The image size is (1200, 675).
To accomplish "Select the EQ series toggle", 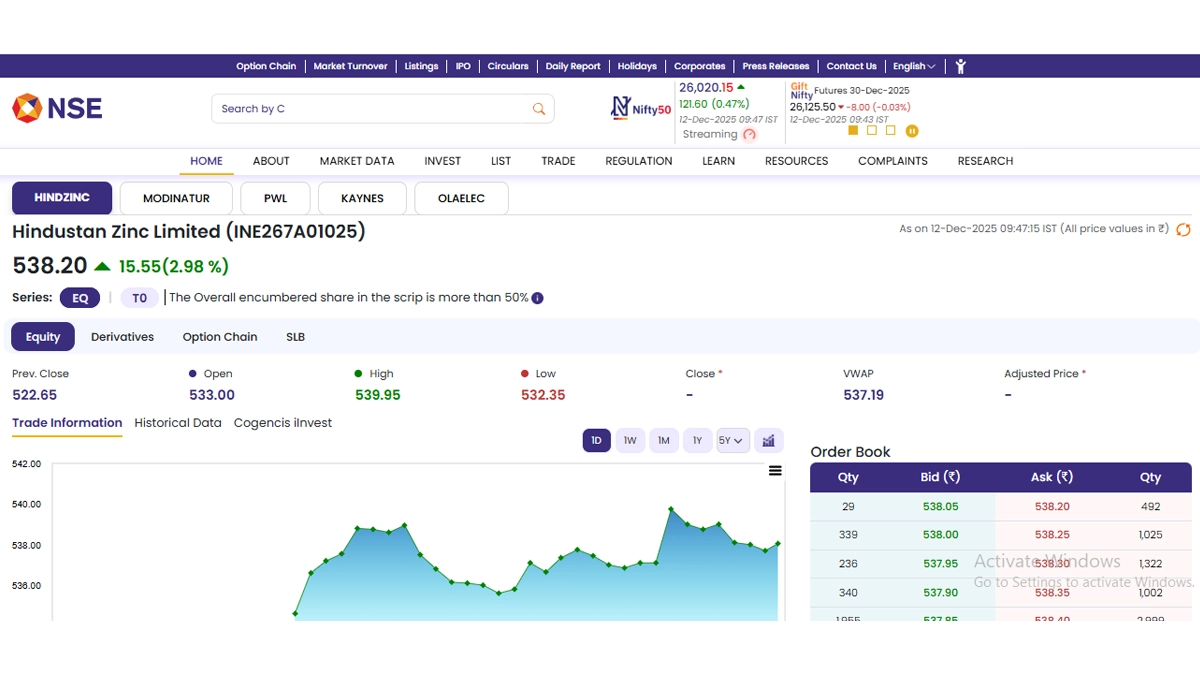I will click(x=80, y=298).
